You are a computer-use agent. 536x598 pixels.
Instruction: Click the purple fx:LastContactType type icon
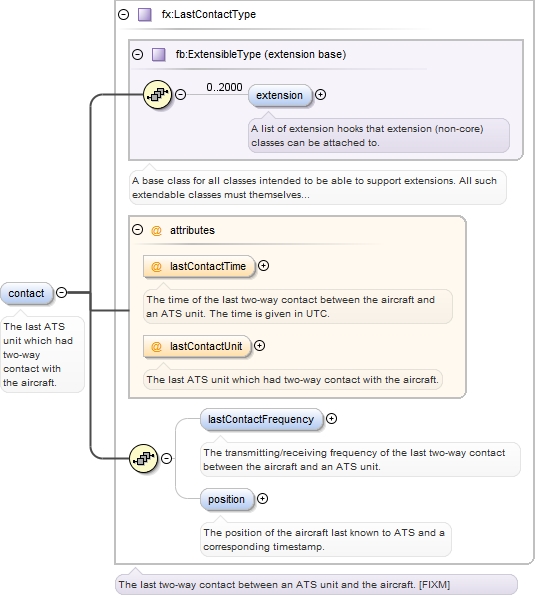pyautogui.click(x=145, y=14)
